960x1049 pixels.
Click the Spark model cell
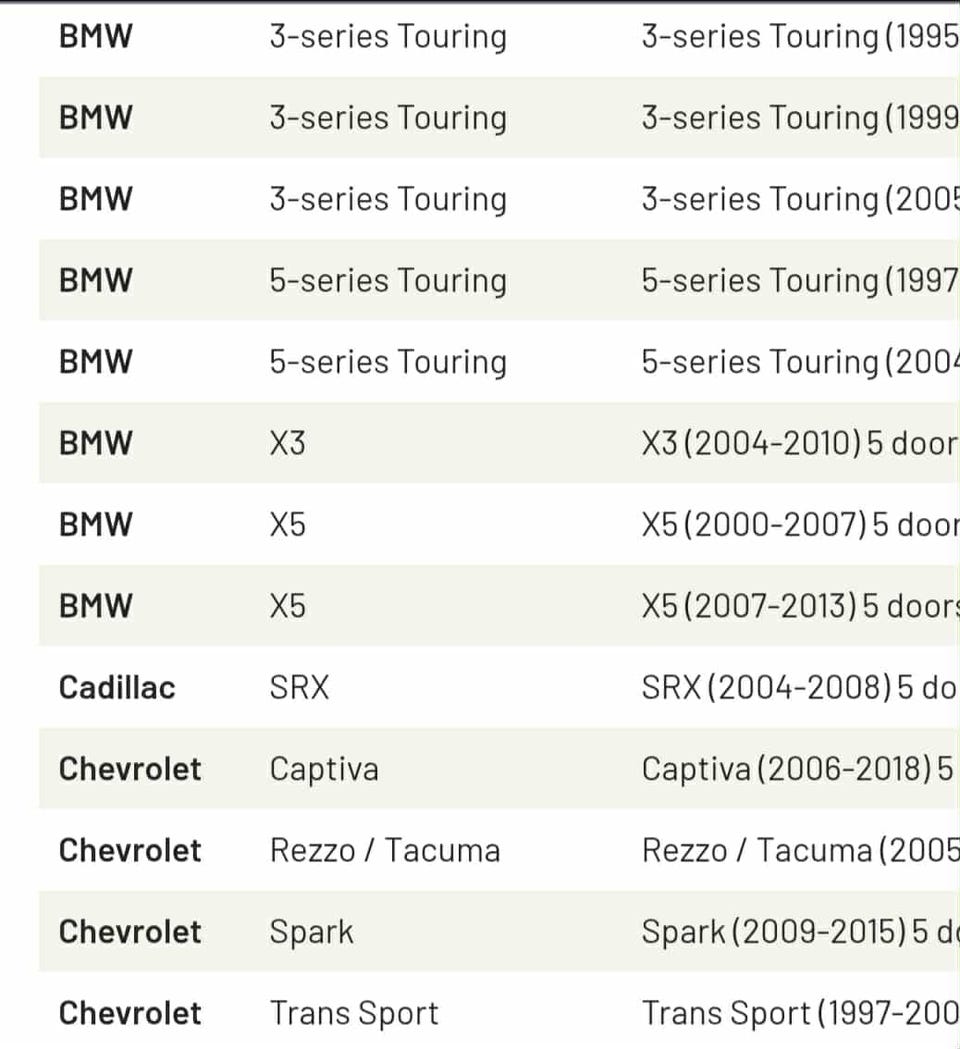point(312,932)
